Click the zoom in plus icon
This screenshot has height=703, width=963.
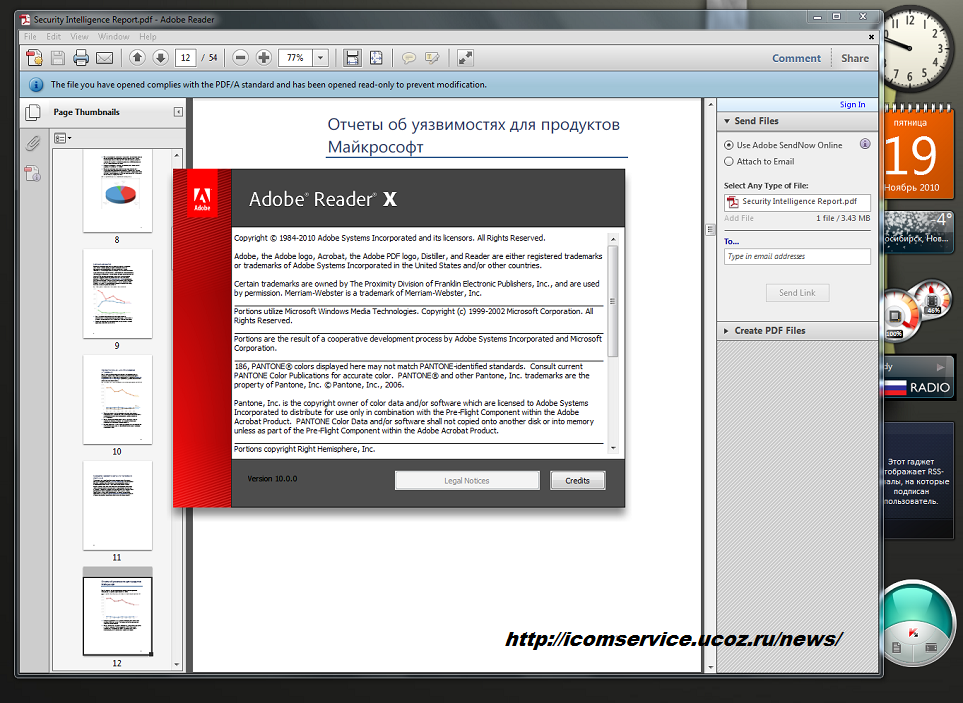click(264, 58)
